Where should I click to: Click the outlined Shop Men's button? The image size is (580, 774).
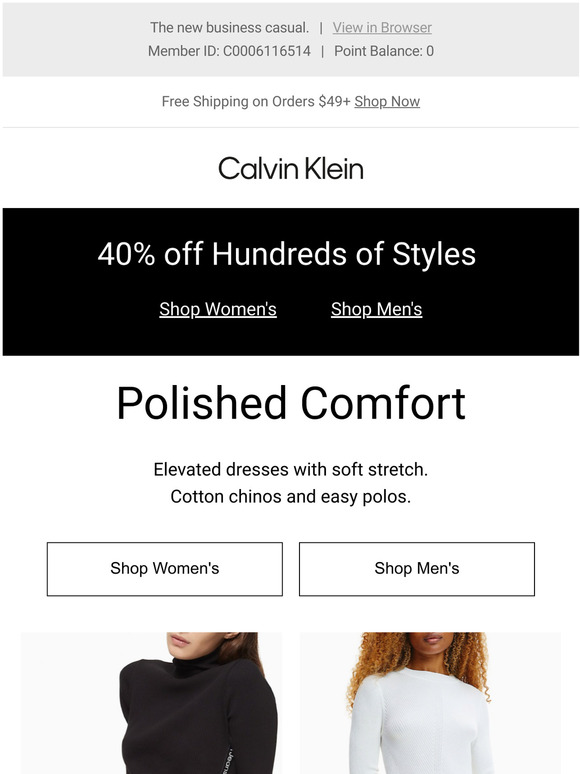point(417,569)
